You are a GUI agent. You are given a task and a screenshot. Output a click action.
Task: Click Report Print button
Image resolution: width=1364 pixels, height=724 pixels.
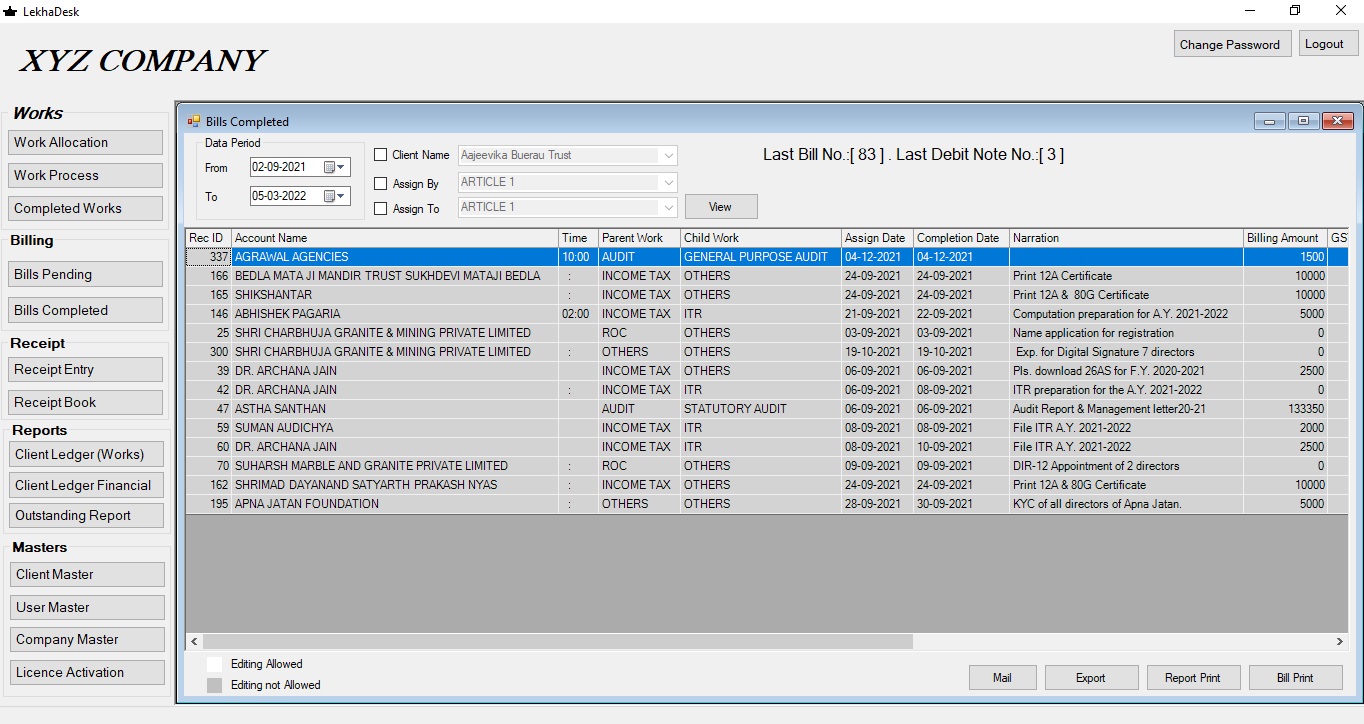tap(1193, 677)
